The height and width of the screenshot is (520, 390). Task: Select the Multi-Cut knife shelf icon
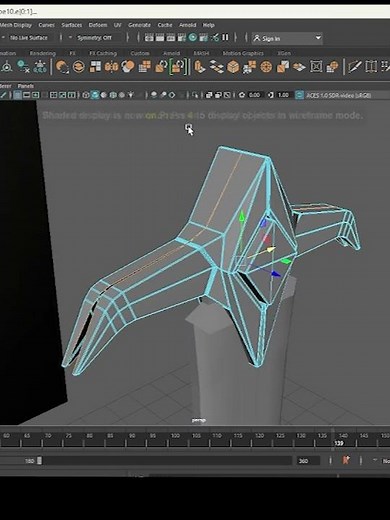(x=355, y=67)
